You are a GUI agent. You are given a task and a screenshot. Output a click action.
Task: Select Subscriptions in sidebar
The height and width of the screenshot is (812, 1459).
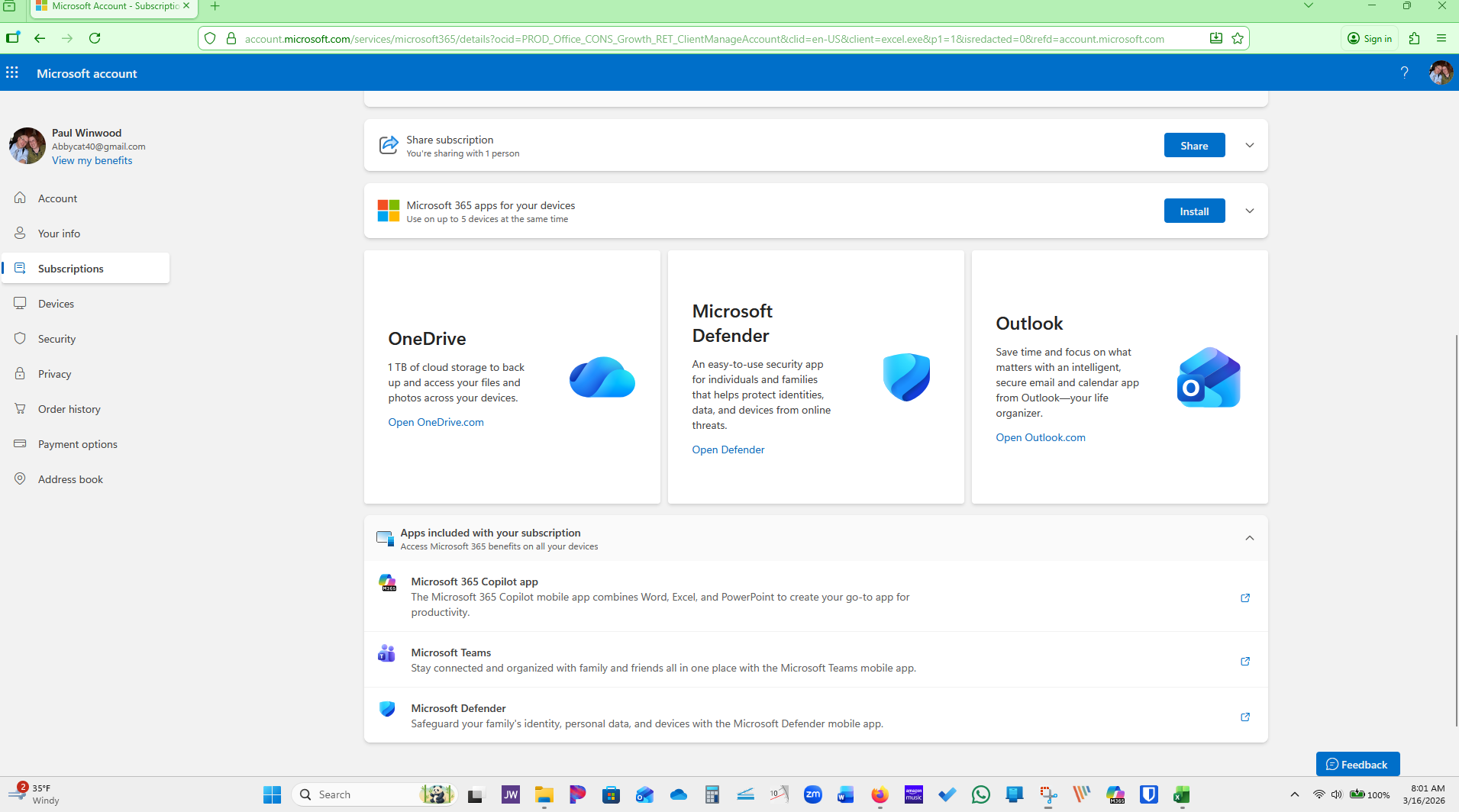86,269
